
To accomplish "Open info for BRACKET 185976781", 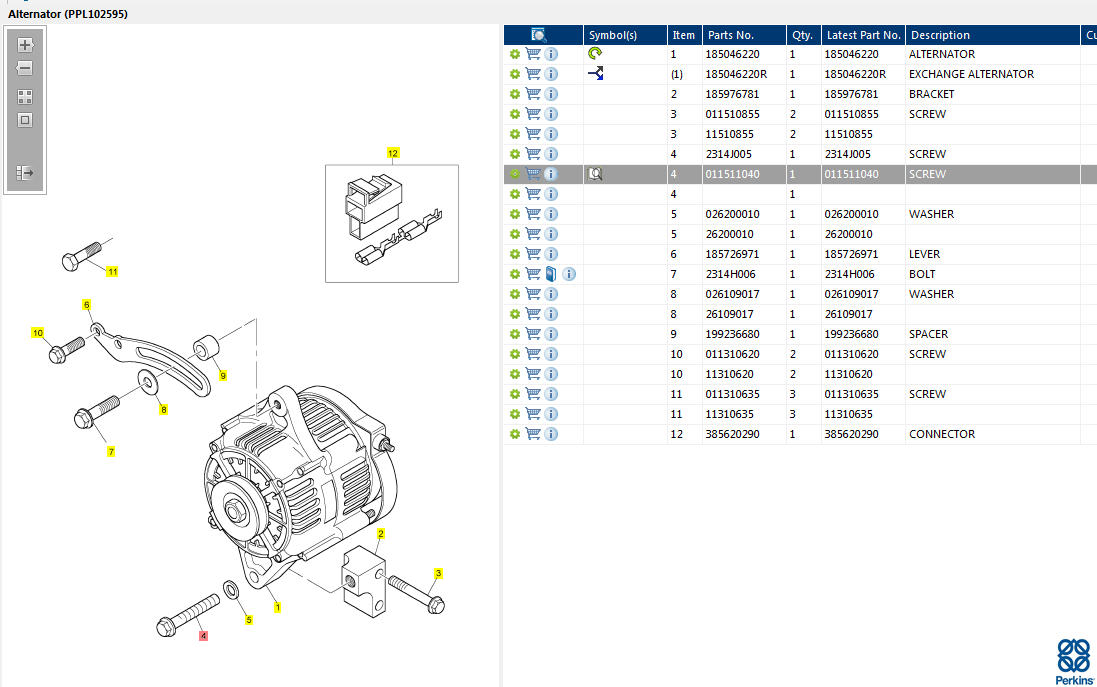I will (551, 94).
